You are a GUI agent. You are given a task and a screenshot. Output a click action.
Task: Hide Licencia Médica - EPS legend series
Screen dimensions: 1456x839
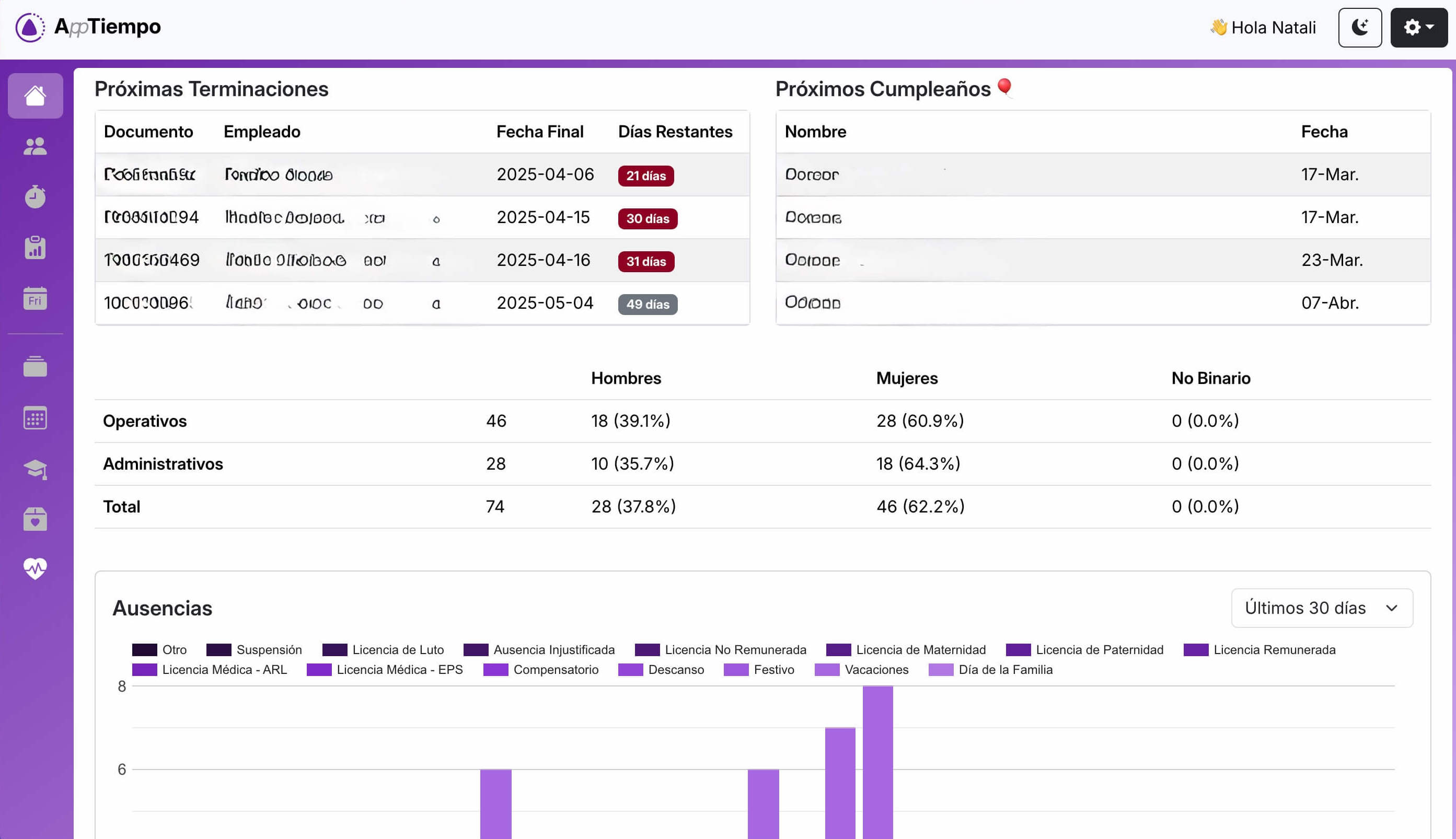click(399, 670)
